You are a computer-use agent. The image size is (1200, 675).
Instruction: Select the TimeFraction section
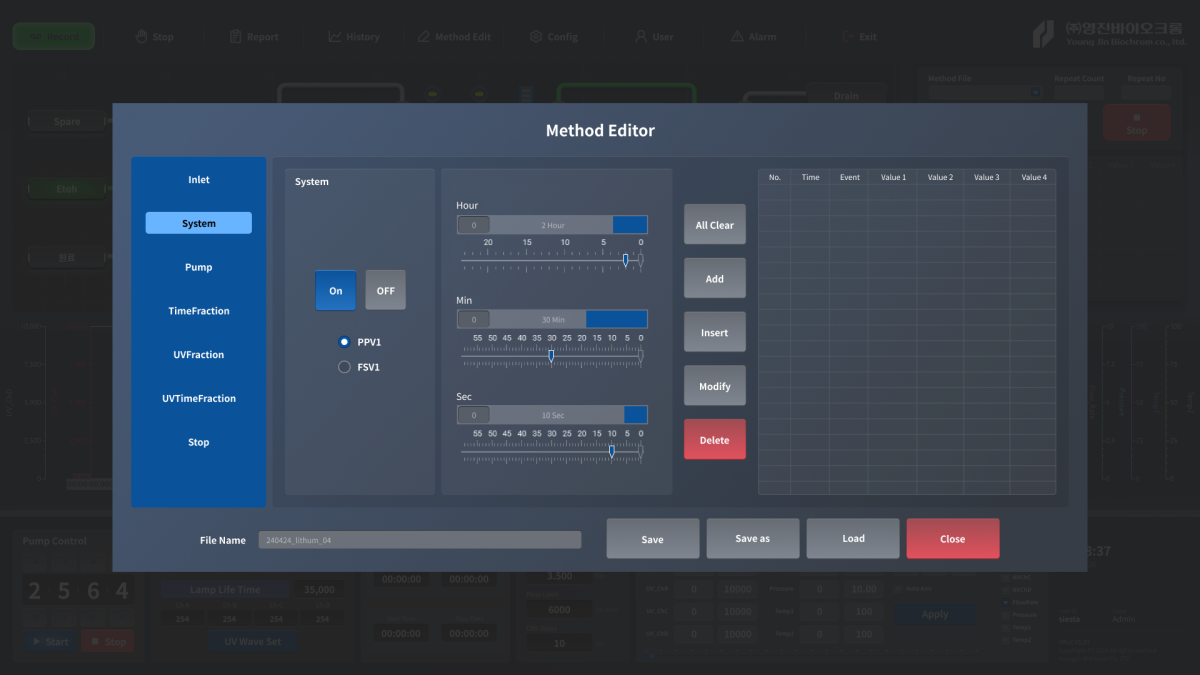199,311
